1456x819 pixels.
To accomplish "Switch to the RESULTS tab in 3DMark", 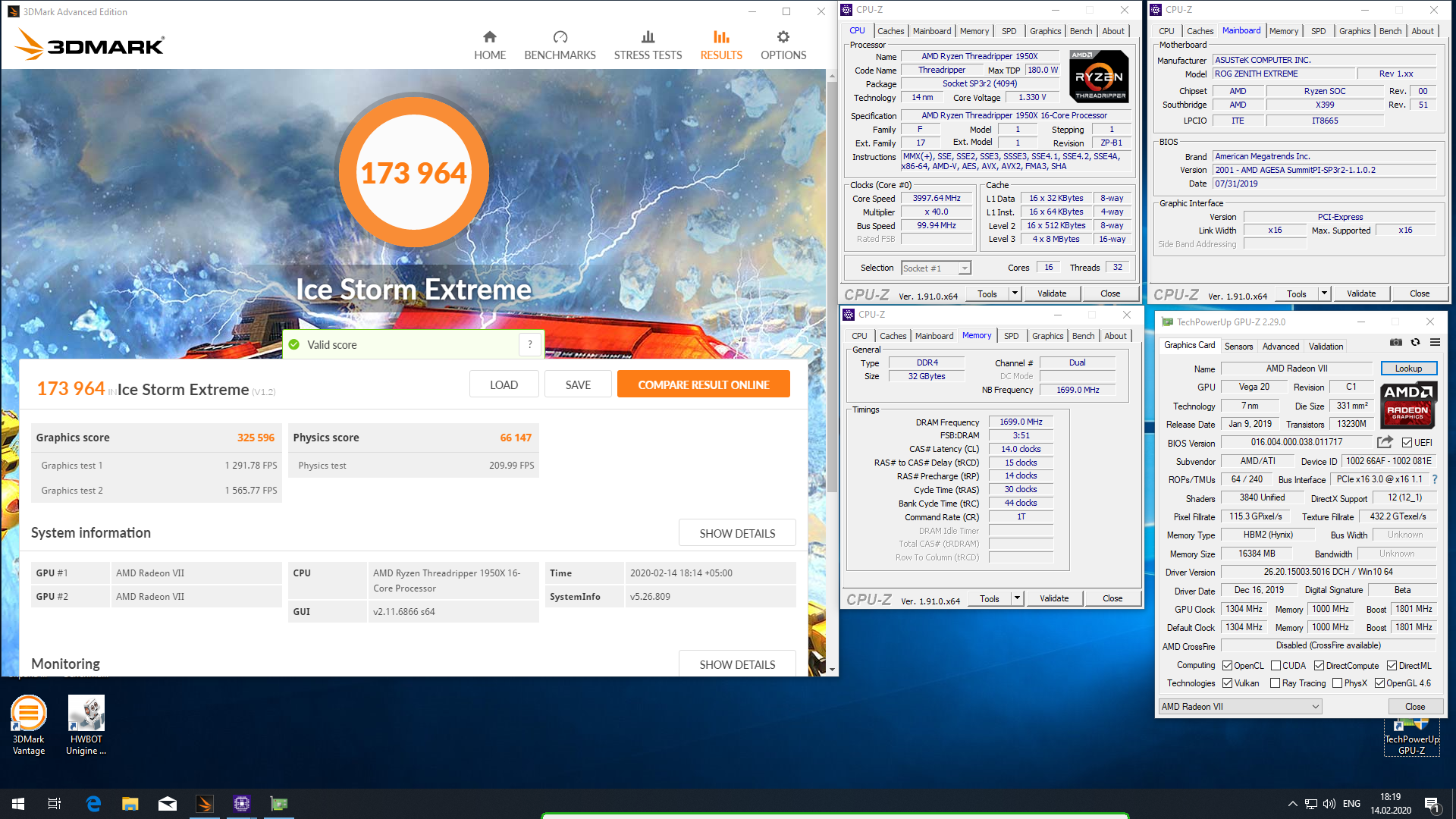I will [x=721, y=45].
